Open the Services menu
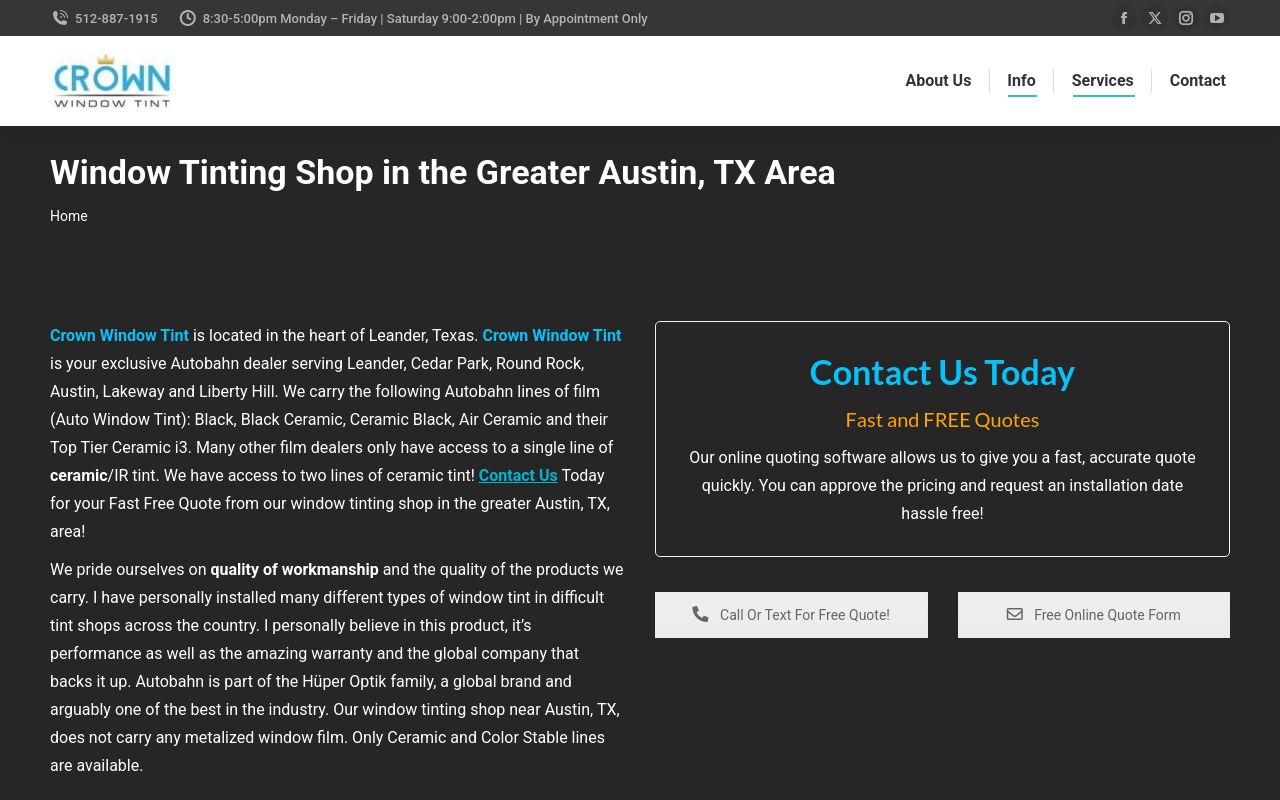Image resolution: width=1280 pixels, height=800 pixels. tap(1102, 81)
